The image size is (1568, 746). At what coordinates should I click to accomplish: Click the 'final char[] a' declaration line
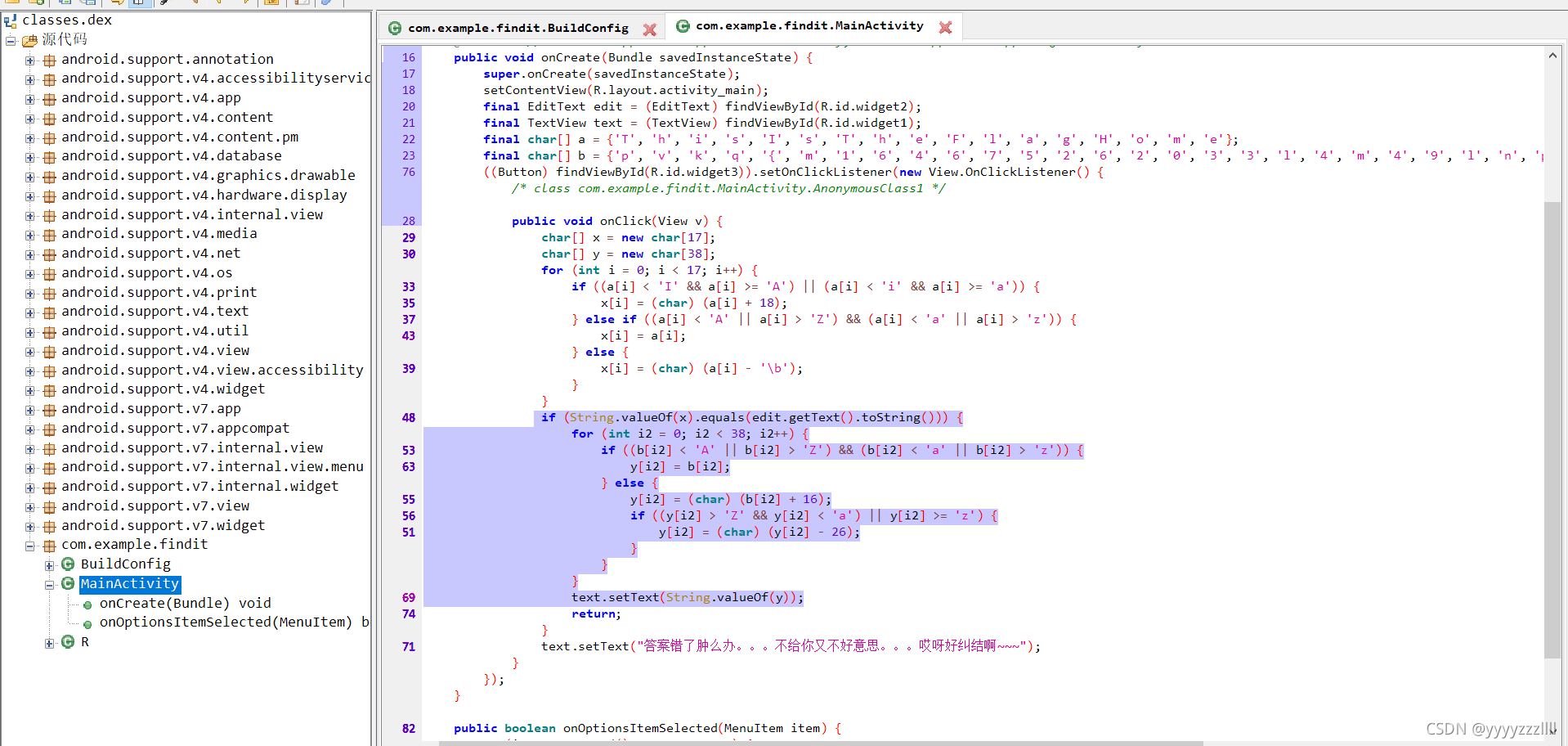pos(861,140)
